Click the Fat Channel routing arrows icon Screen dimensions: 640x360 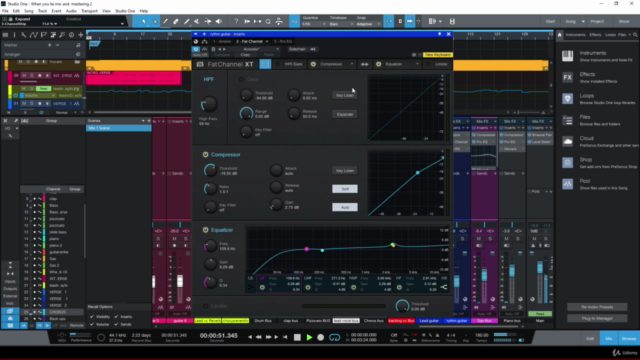[364, 64]
